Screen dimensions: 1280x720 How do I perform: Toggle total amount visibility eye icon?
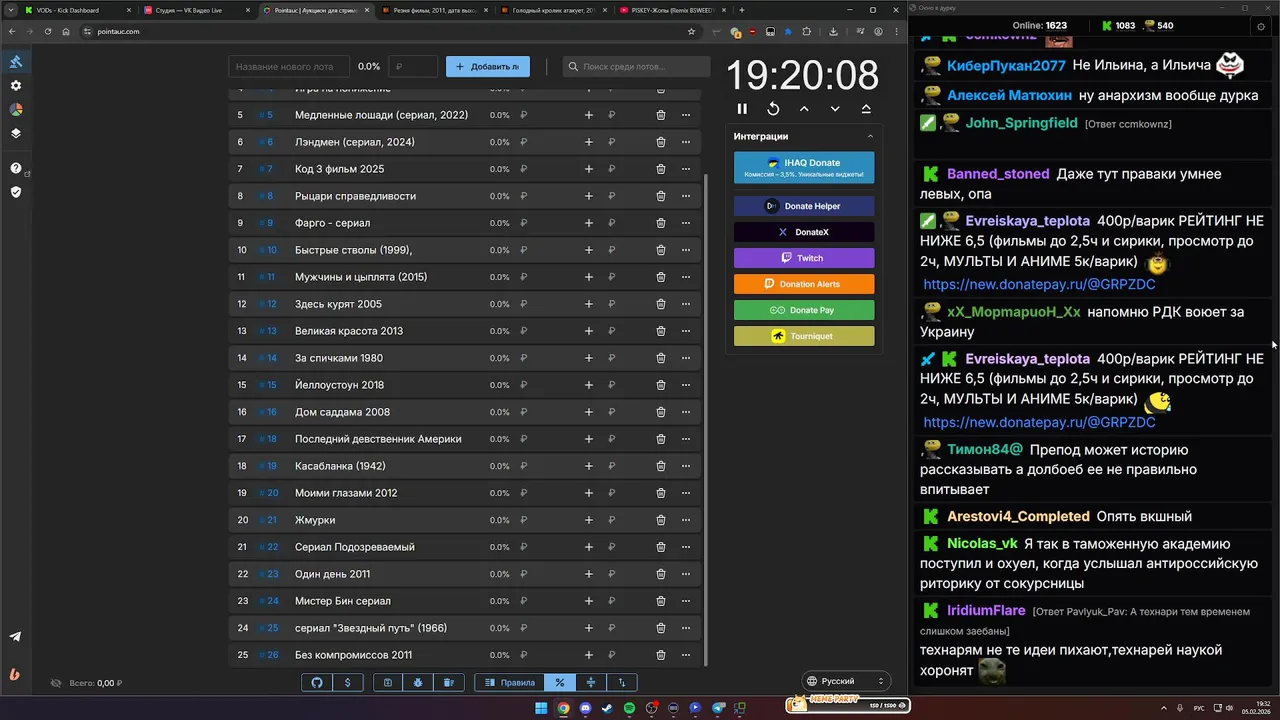[56, 683]
